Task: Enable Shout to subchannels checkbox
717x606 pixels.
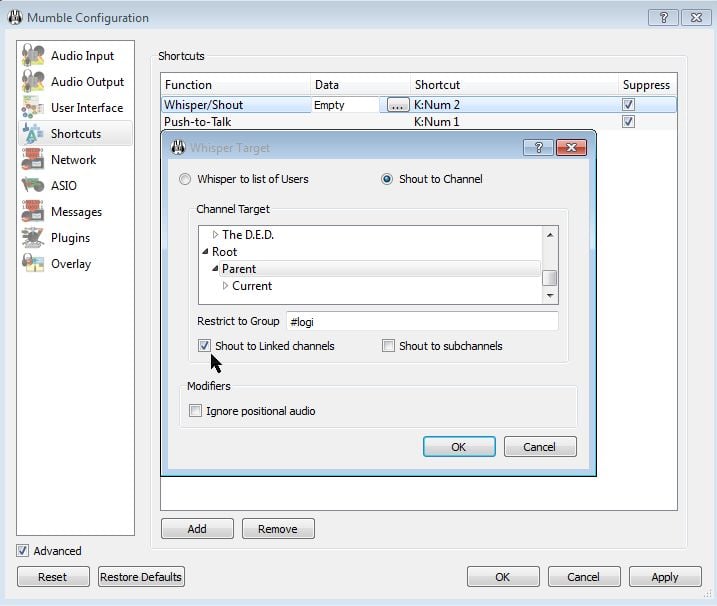Action: coord(388,346)
